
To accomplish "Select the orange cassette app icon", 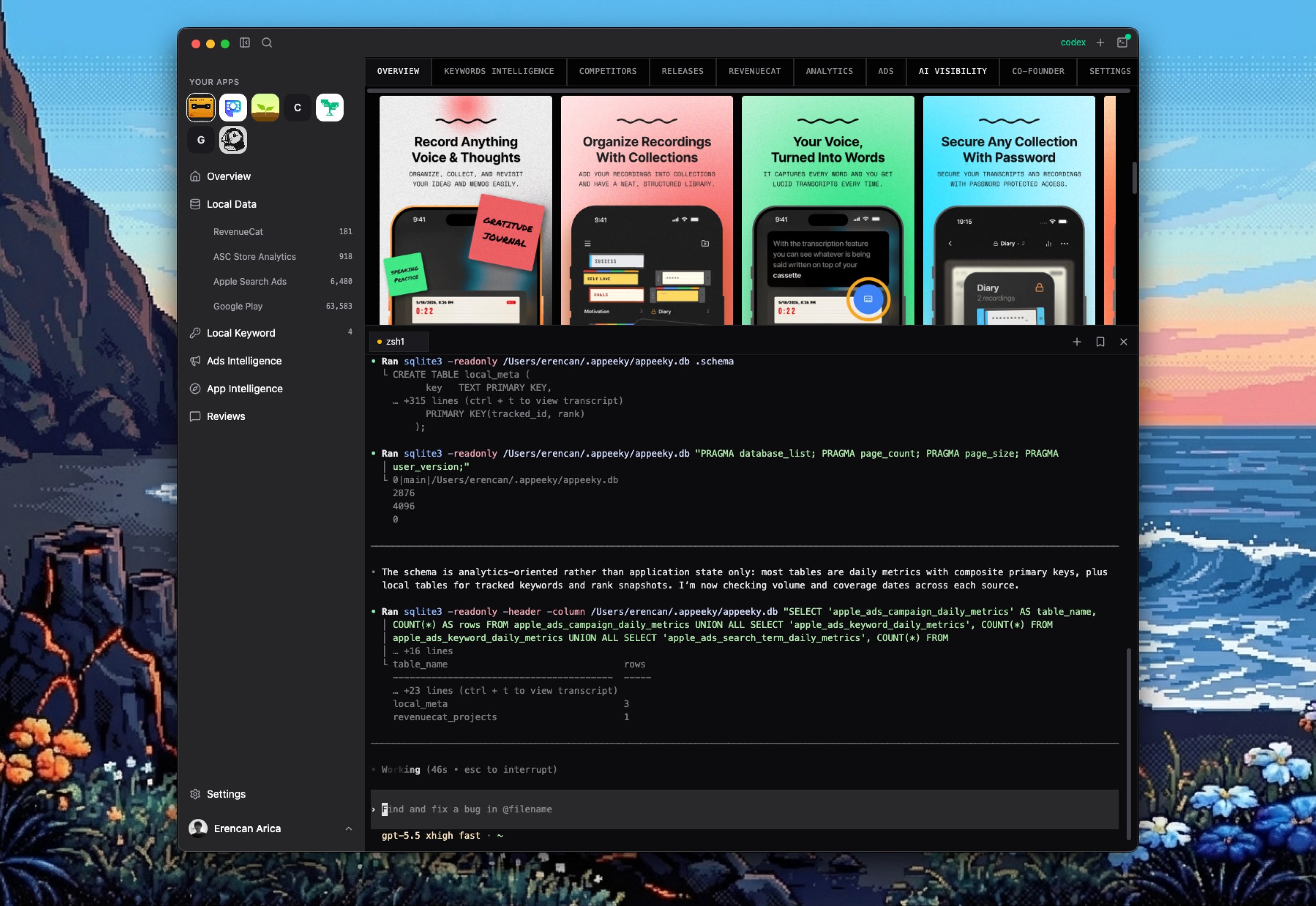I will point(201,107).
